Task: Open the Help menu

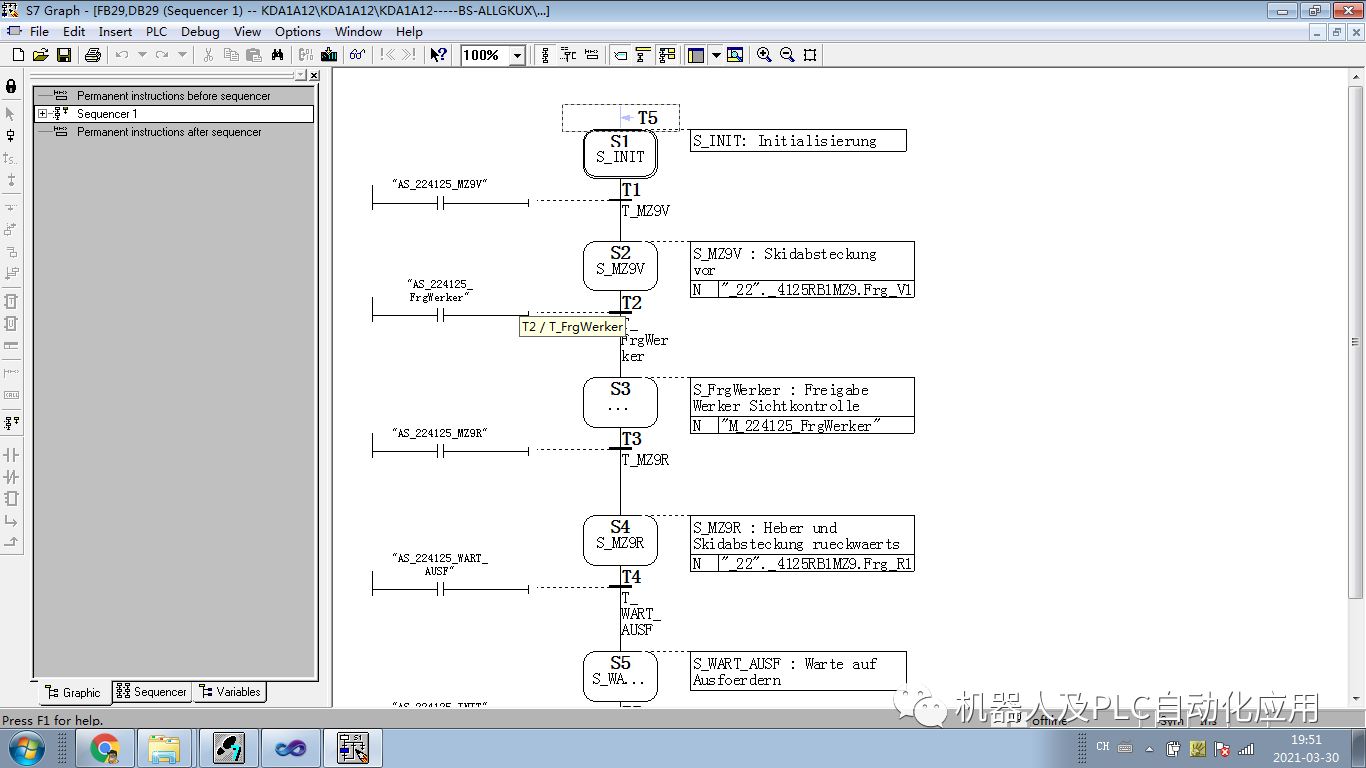Action: point(409,31)
